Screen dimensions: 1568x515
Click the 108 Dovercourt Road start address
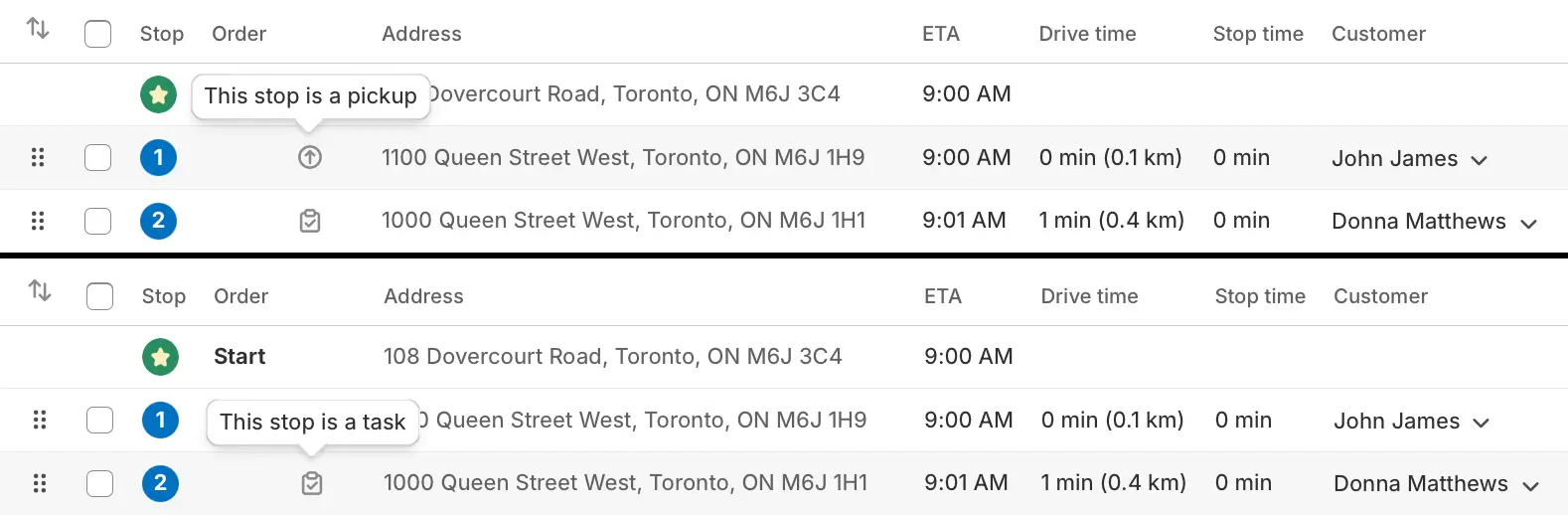point(613,356)
